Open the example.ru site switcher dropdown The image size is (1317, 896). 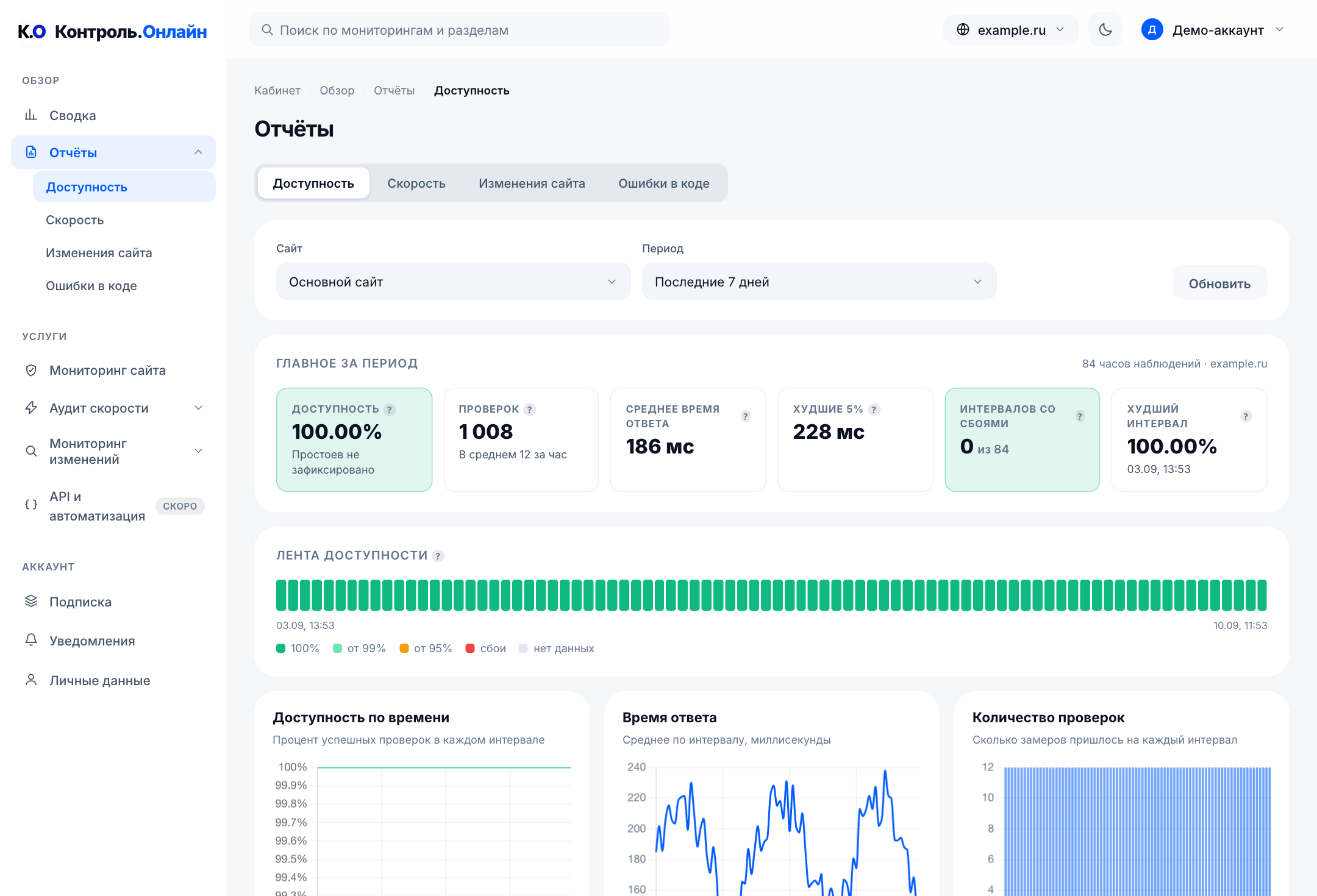click(x=1010, y=30)
